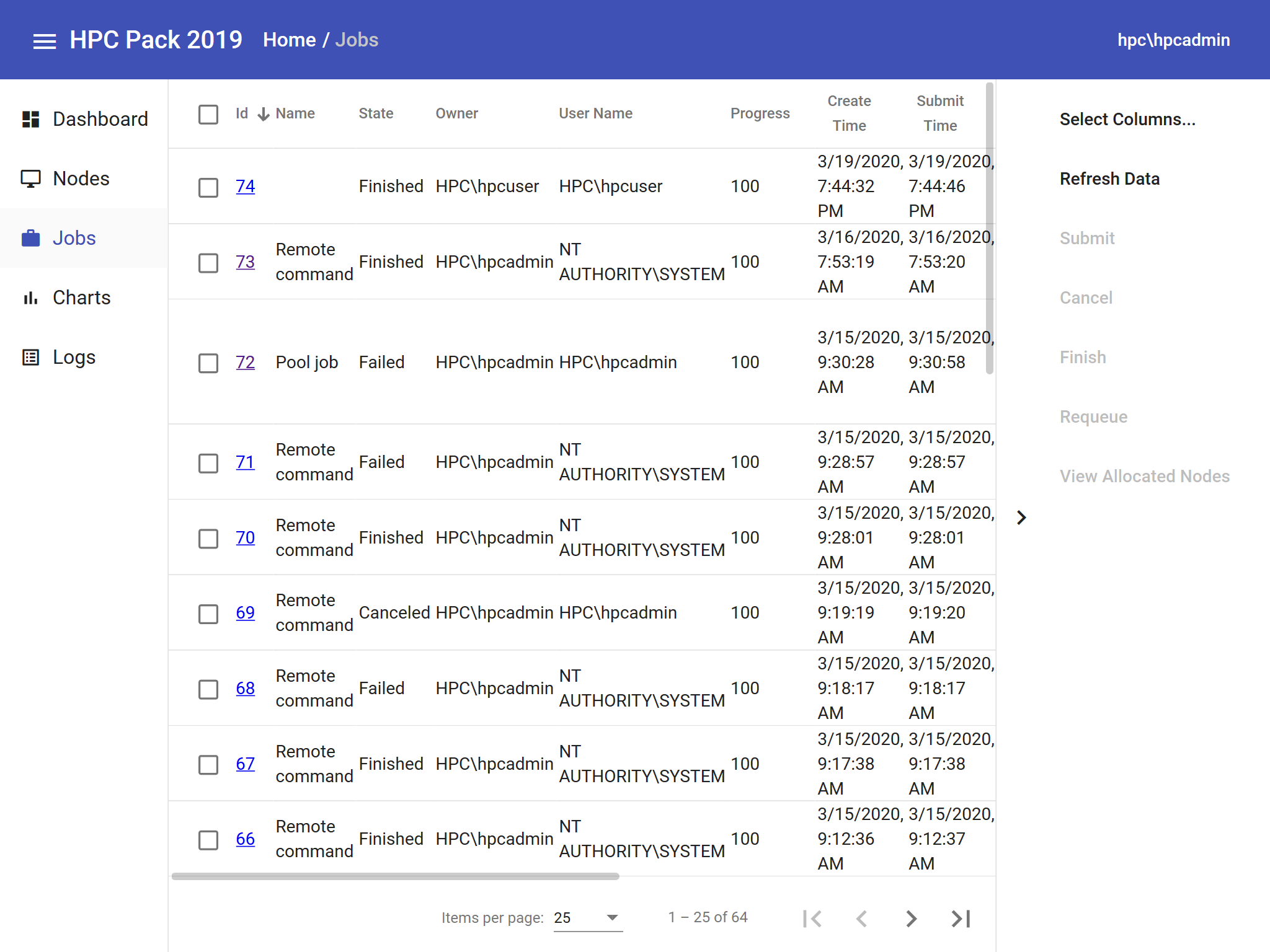Open the Jobs menu tab
This screenshot has height=952, width=1270.
pyautogui.click(x=74, y=237)
